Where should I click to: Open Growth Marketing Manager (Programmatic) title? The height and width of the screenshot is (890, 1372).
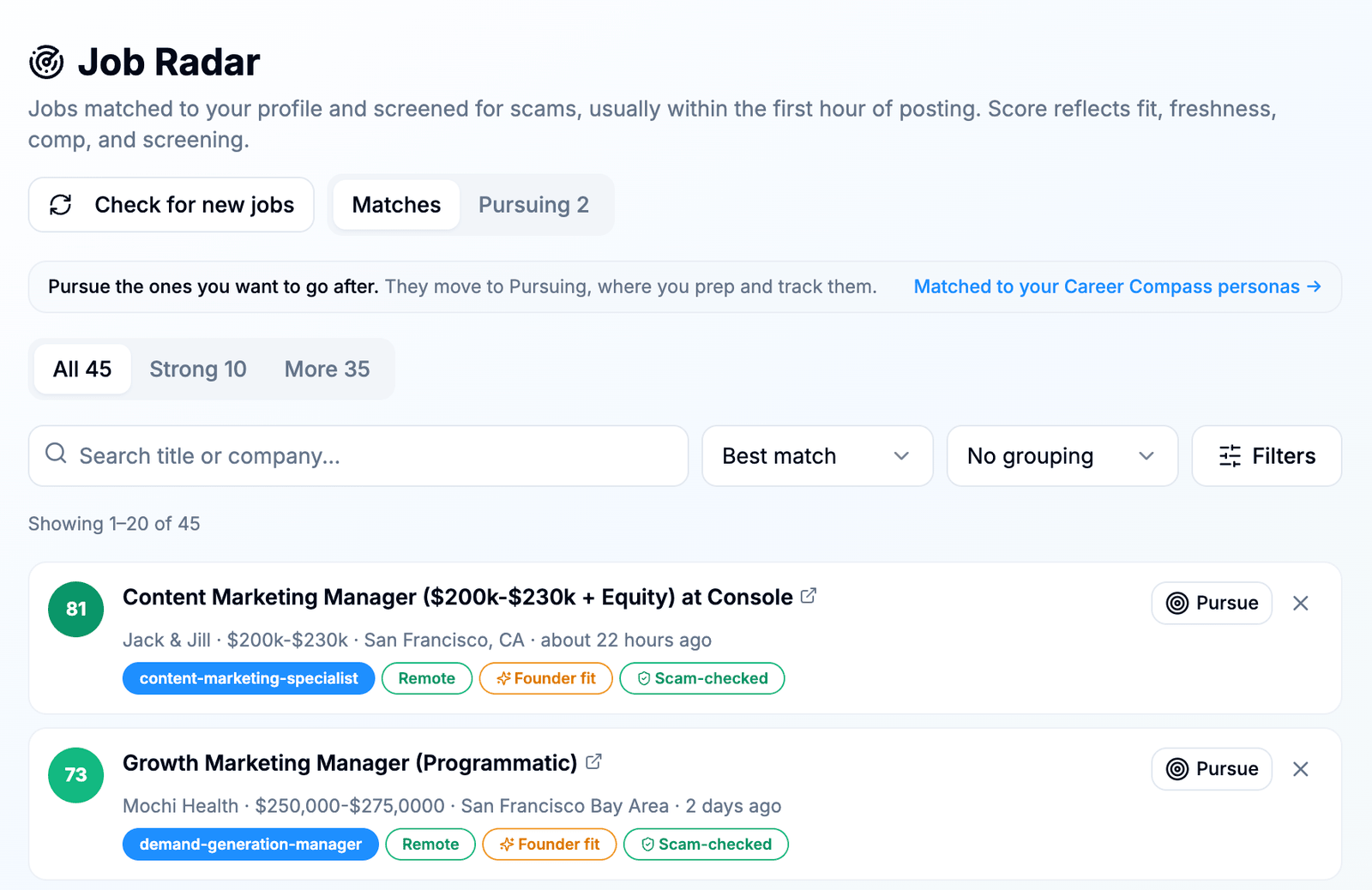click(350, 763)
